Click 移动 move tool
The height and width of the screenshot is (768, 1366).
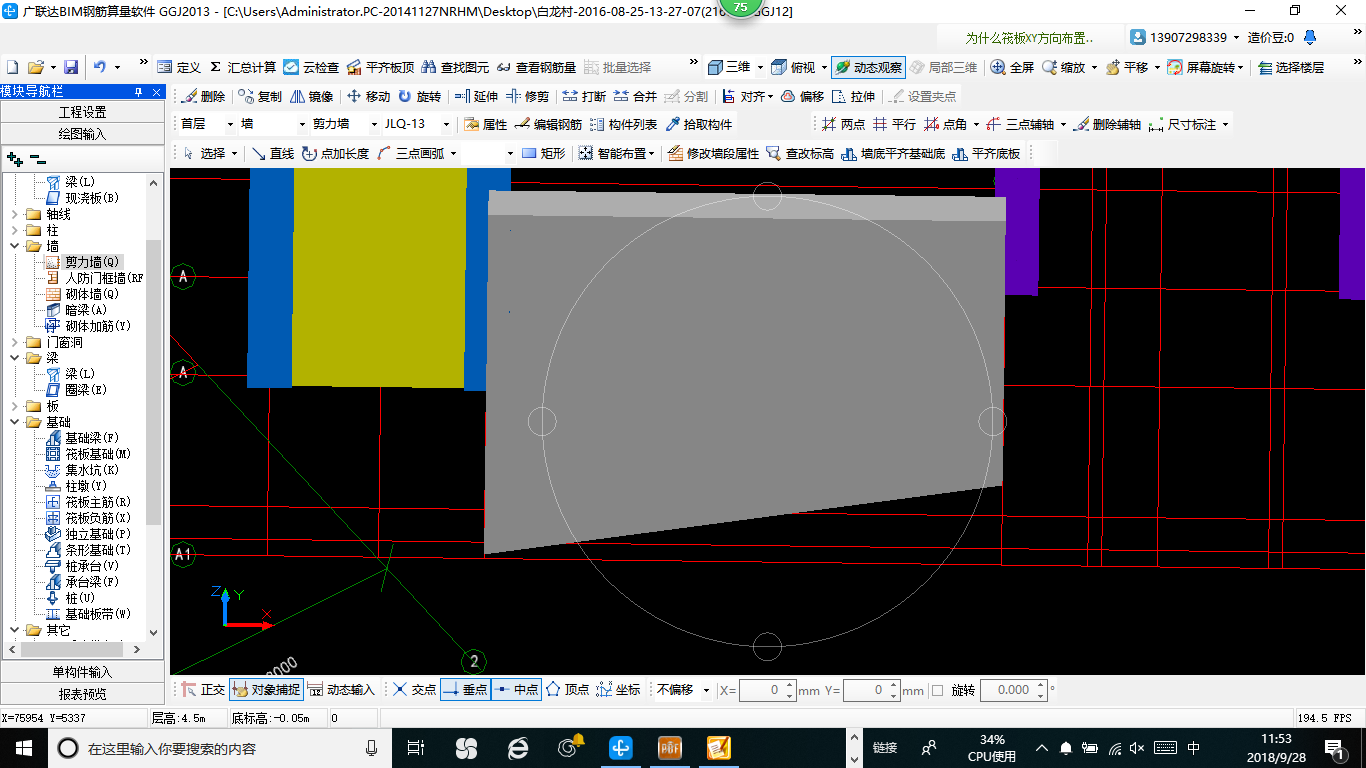368,96
